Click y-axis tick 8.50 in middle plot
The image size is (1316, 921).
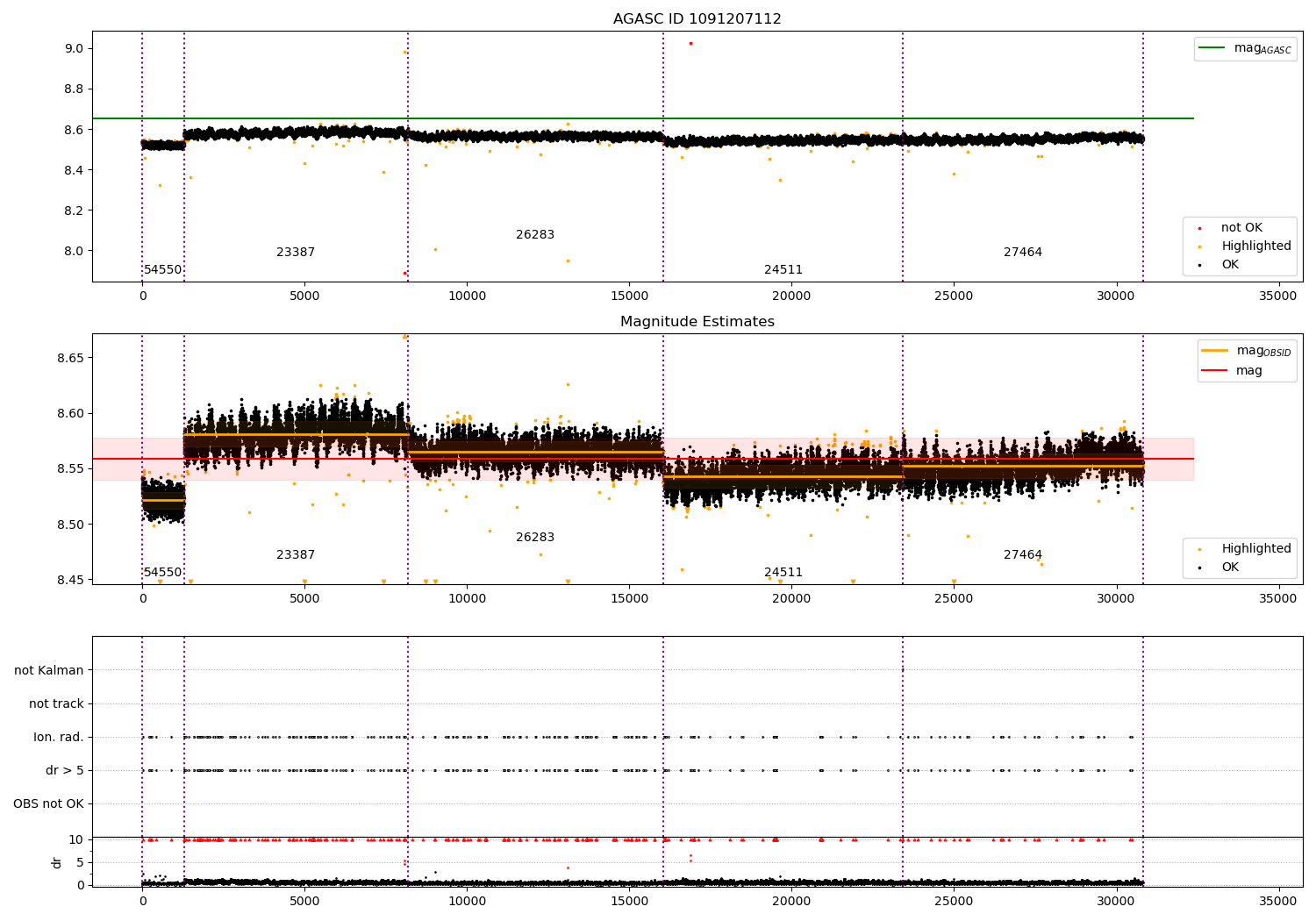tap(70, 525)
